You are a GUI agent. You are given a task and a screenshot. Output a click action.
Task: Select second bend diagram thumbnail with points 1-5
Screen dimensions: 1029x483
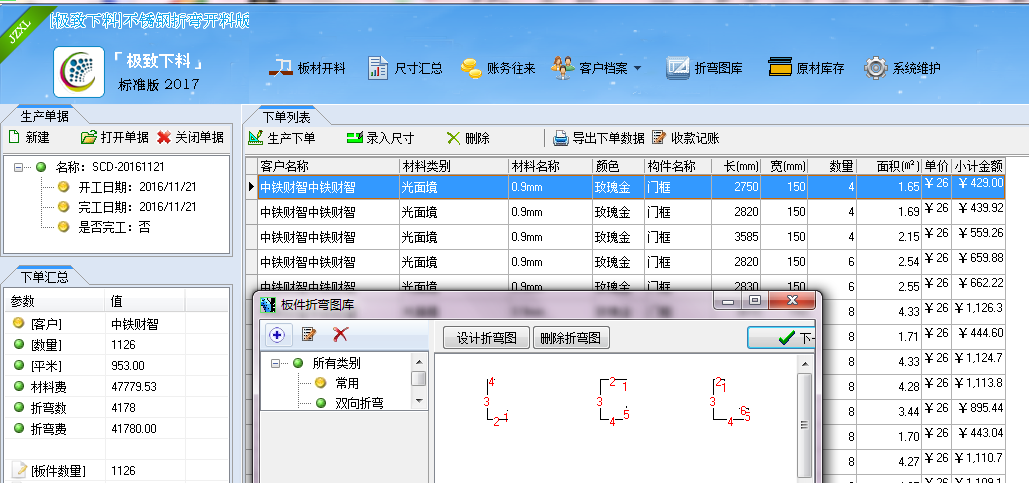click(613, 402)
